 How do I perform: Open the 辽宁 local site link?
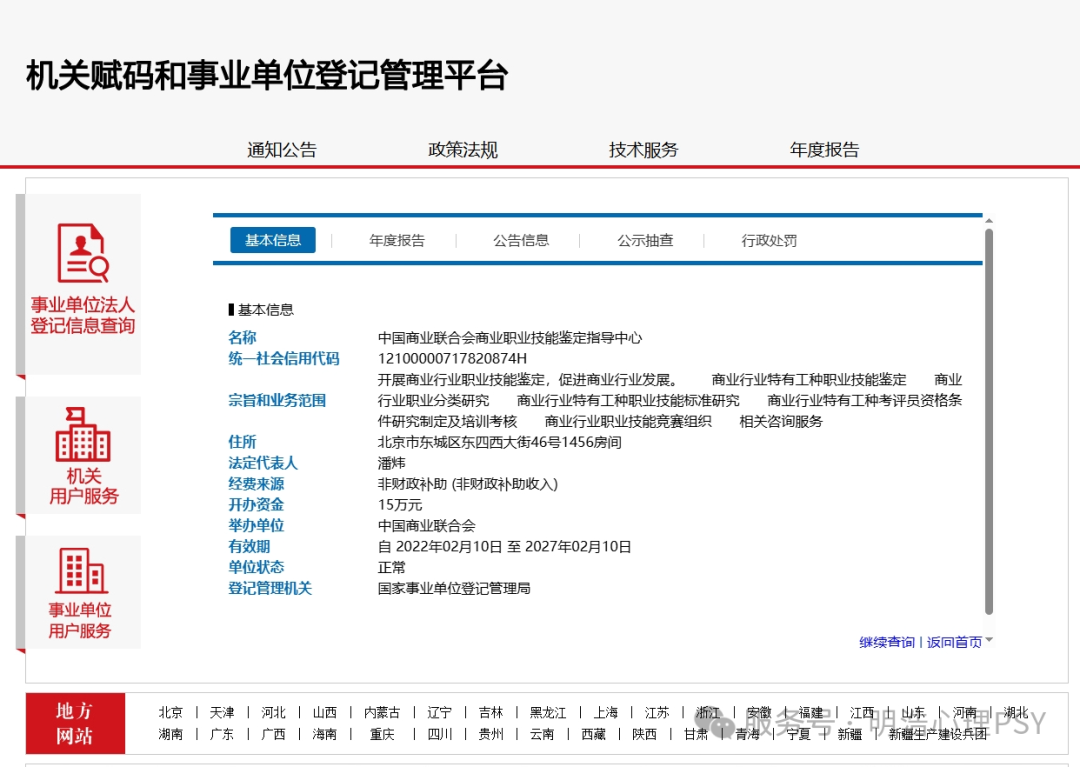click(x=439, y=713)
